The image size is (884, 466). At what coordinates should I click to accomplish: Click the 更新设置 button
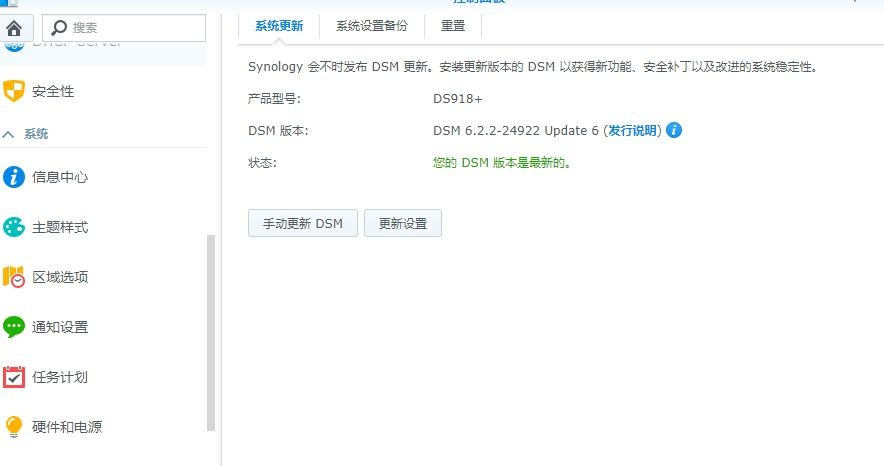pyautogui.click(x=402, y=224)
